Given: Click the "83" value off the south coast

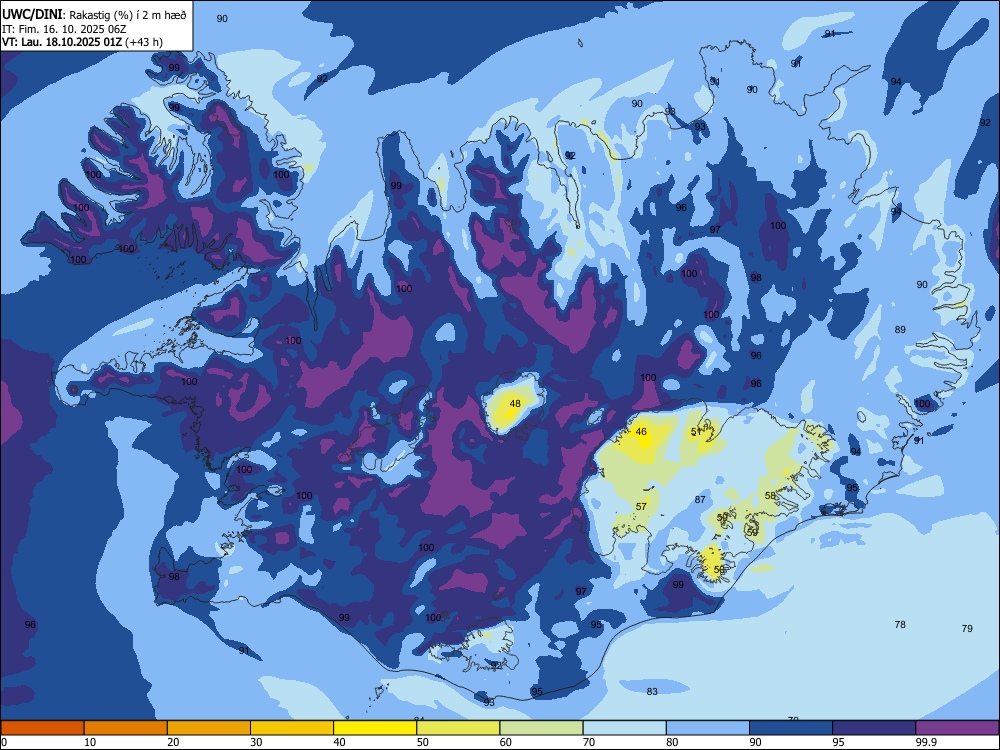Looking at the screenshot, I should coord(652,691).
